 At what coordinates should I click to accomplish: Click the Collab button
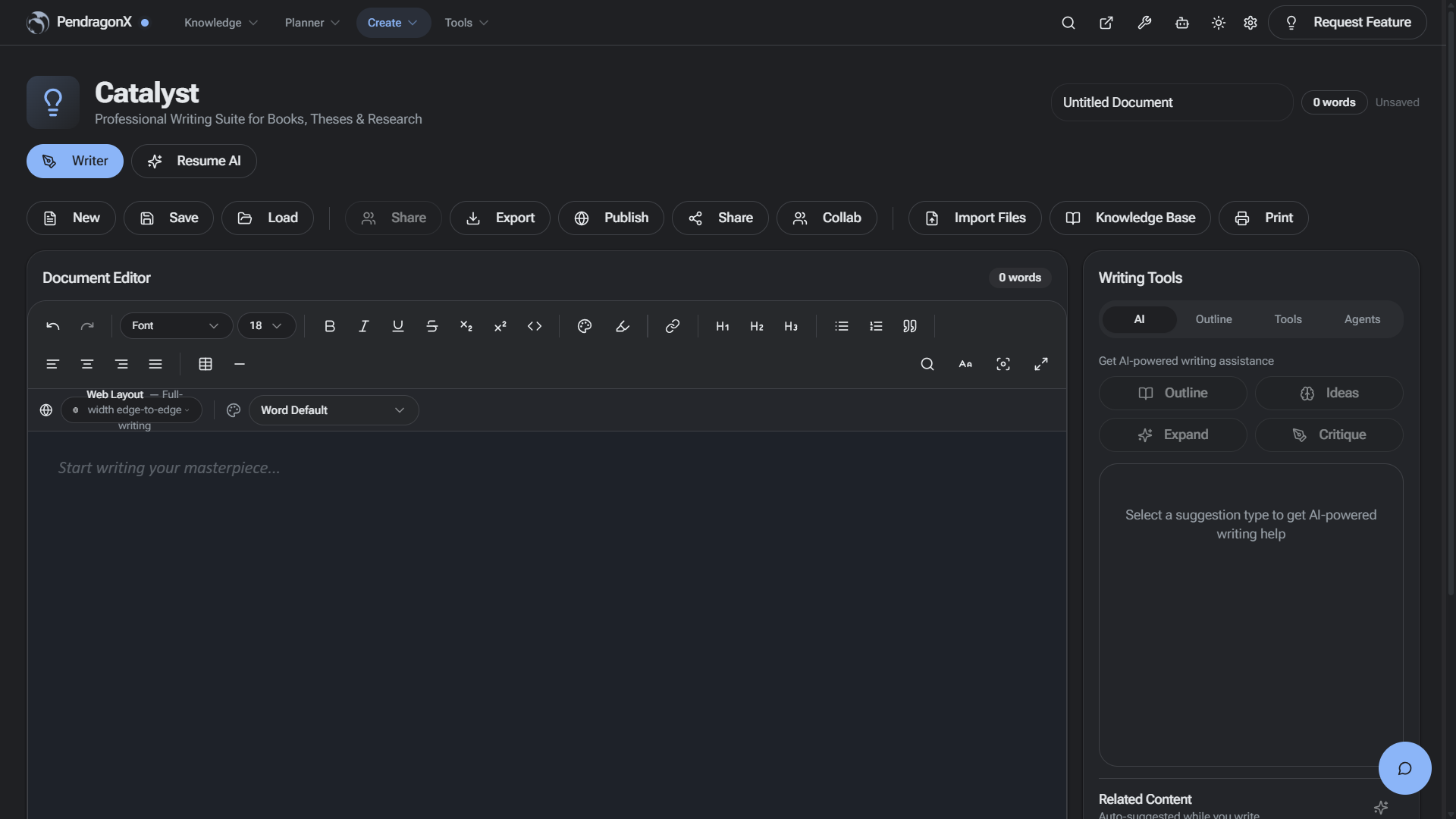827,218
